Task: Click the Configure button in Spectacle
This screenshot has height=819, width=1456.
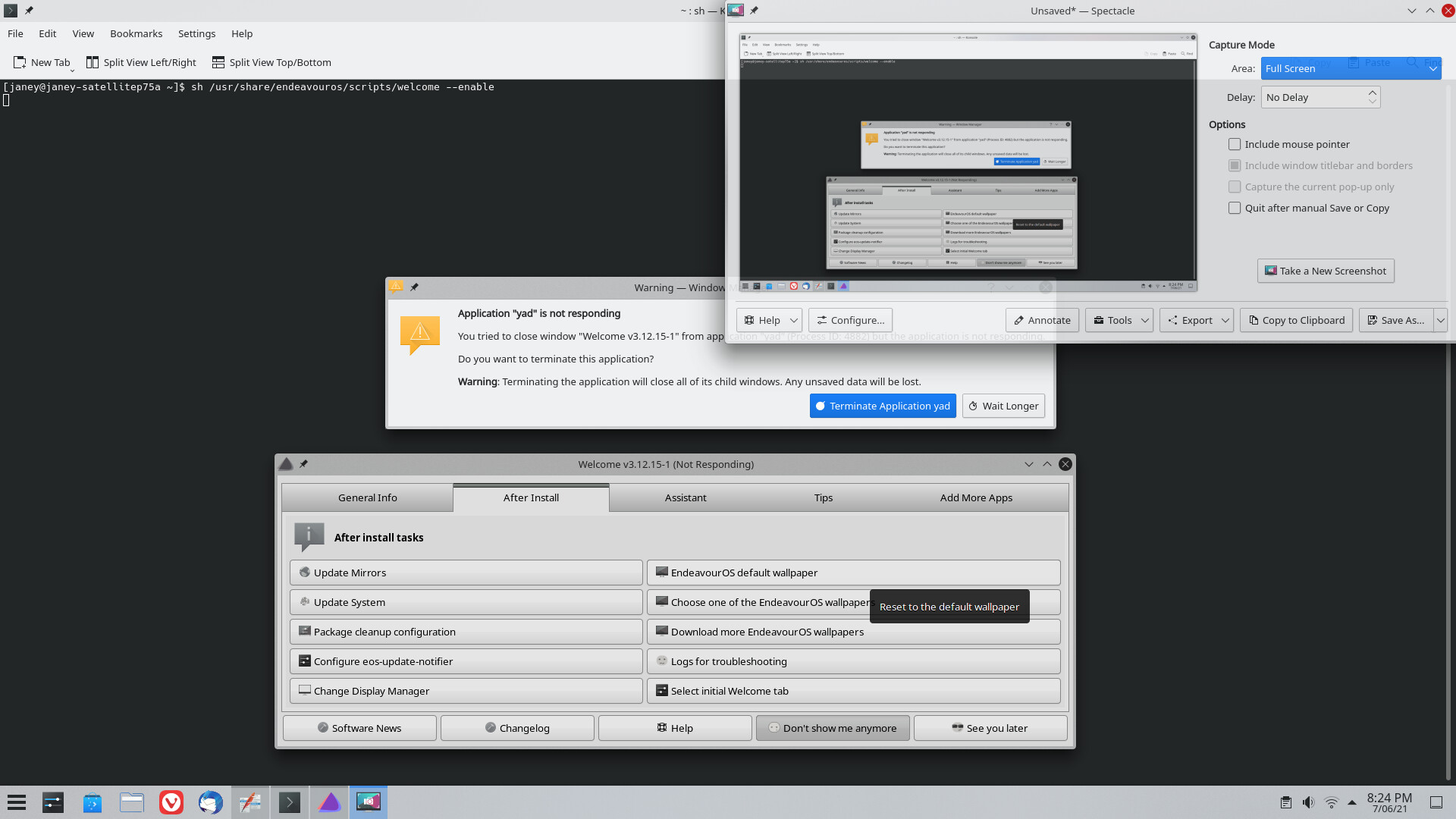Action: [850, 319]
